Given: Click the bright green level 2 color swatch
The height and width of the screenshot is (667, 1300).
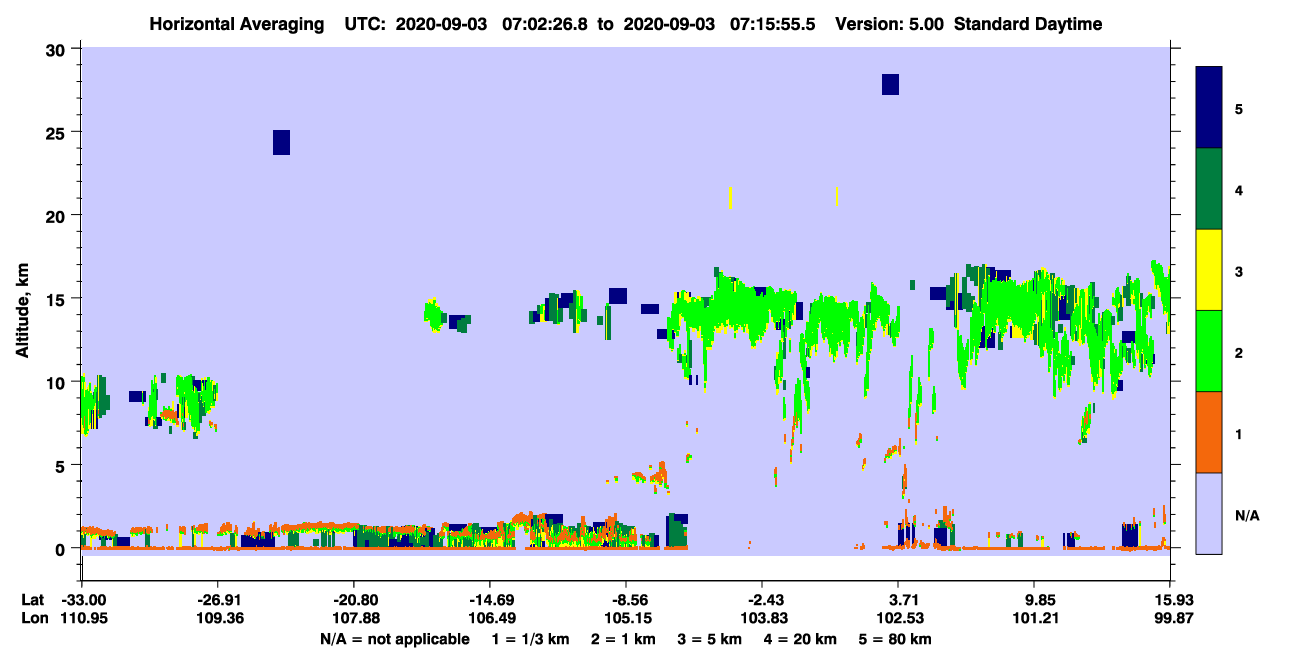Looking at the screenshot, I should (x=1209, y=351).
